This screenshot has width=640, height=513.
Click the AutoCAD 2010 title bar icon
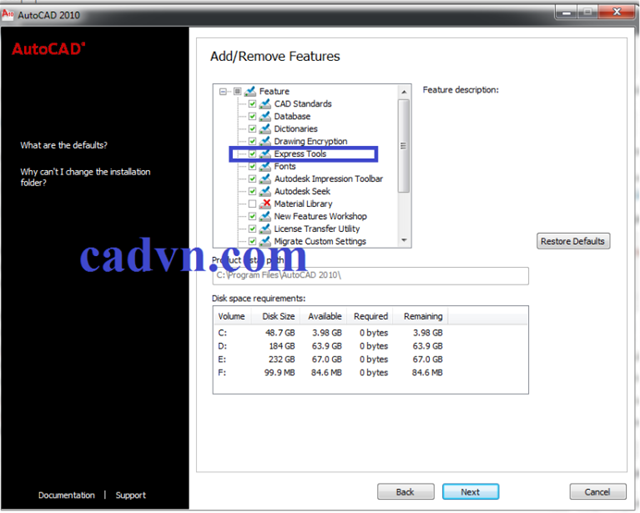(x=7, y=15)
